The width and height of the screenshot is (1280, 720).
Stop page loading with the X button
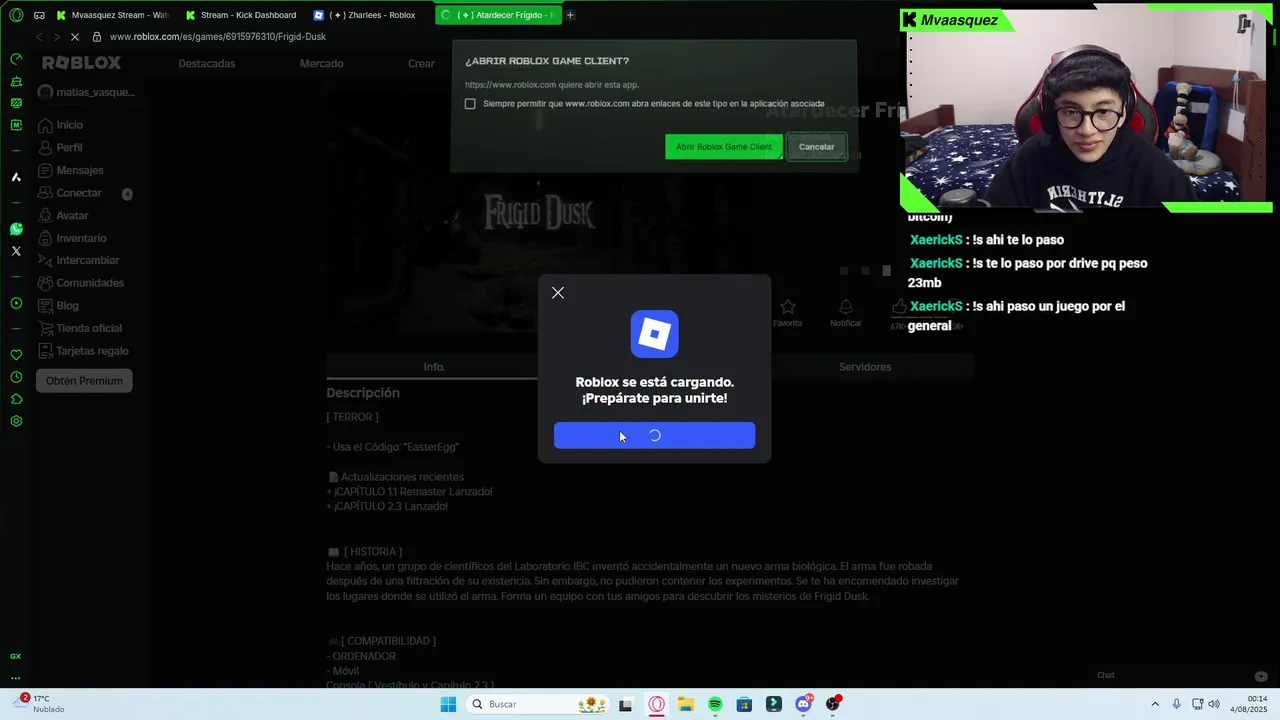(x=75, y=37)
